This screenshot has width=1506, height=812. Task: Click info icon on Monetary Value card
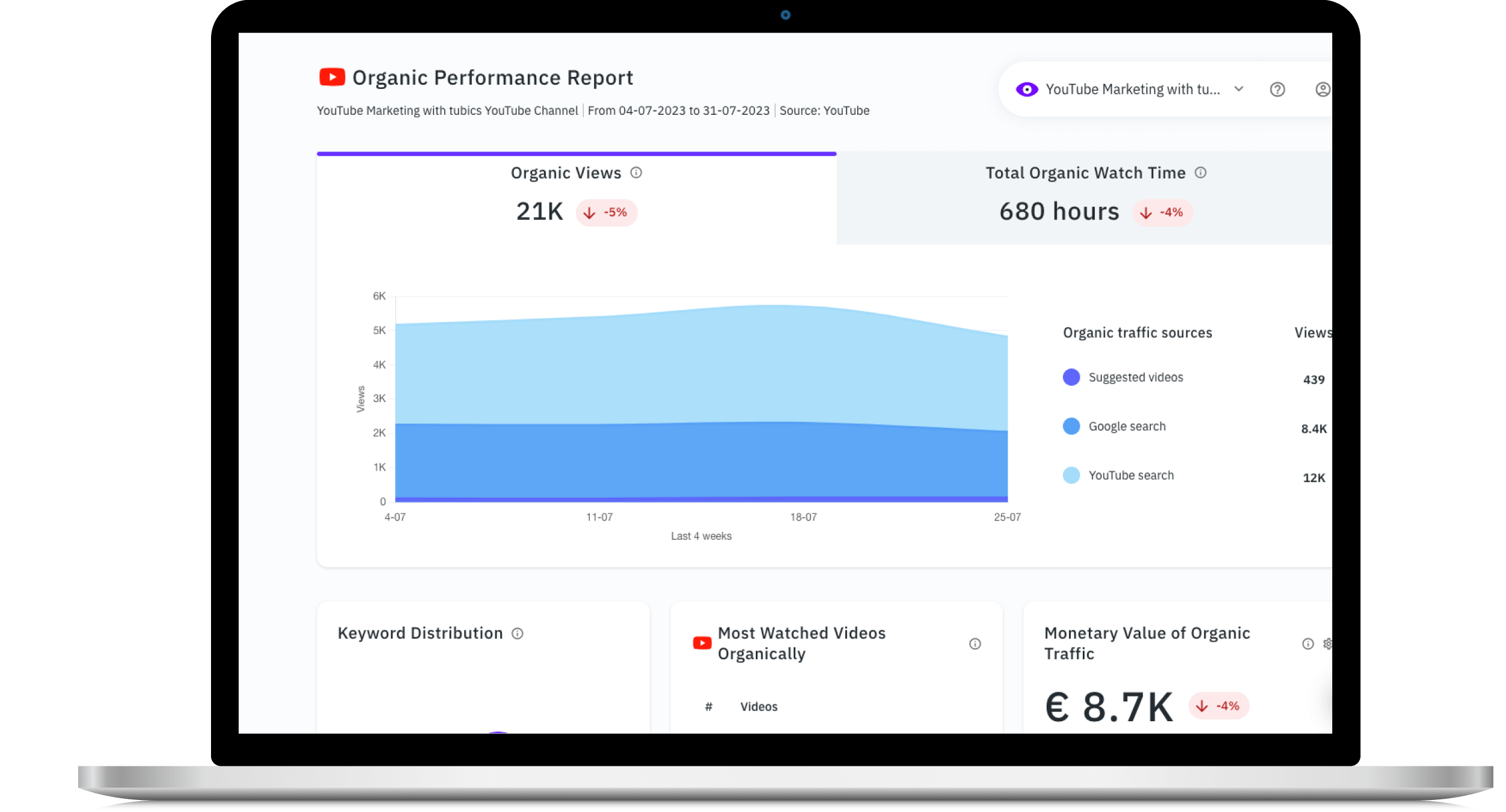point(1308,644)
